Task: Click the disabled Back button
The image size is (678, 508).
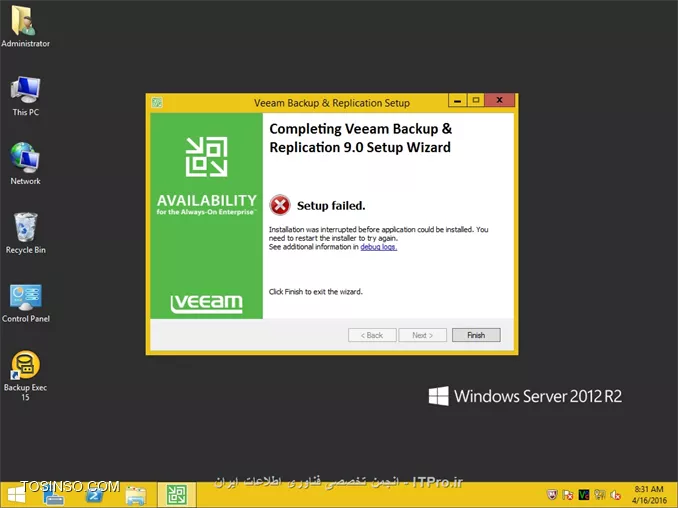Action: coord(372,335)
